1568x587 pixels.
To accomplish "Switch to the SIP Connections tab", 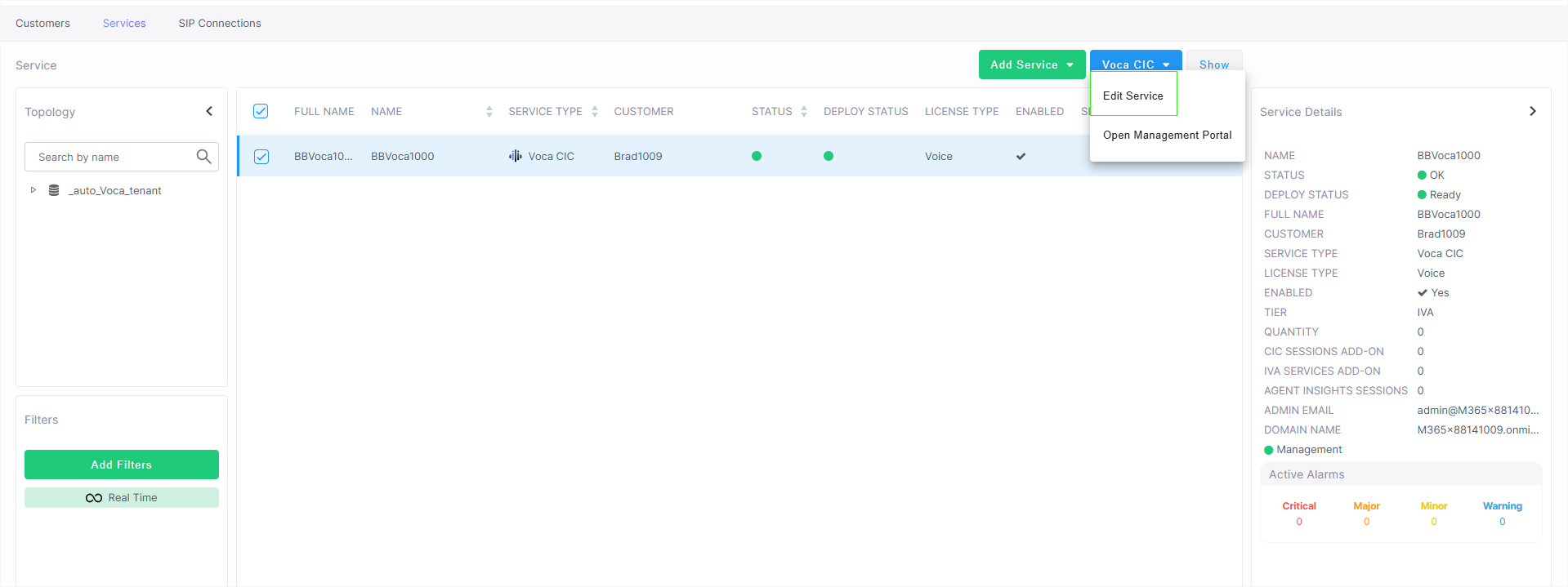I will [220, 23].
